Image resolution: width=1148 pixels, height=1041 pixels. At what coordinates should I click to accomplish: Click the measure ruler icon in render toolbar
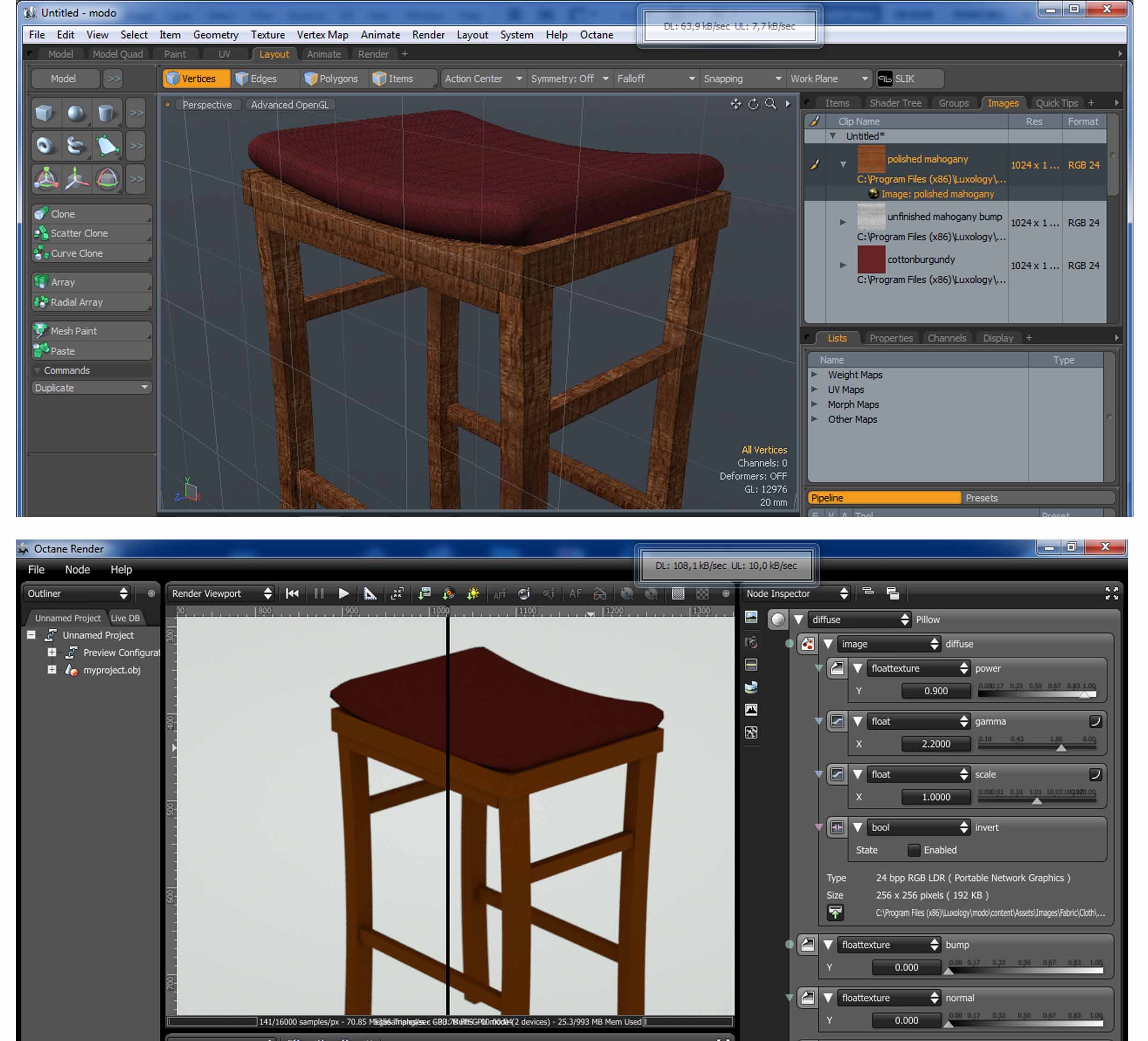point(370,594)
